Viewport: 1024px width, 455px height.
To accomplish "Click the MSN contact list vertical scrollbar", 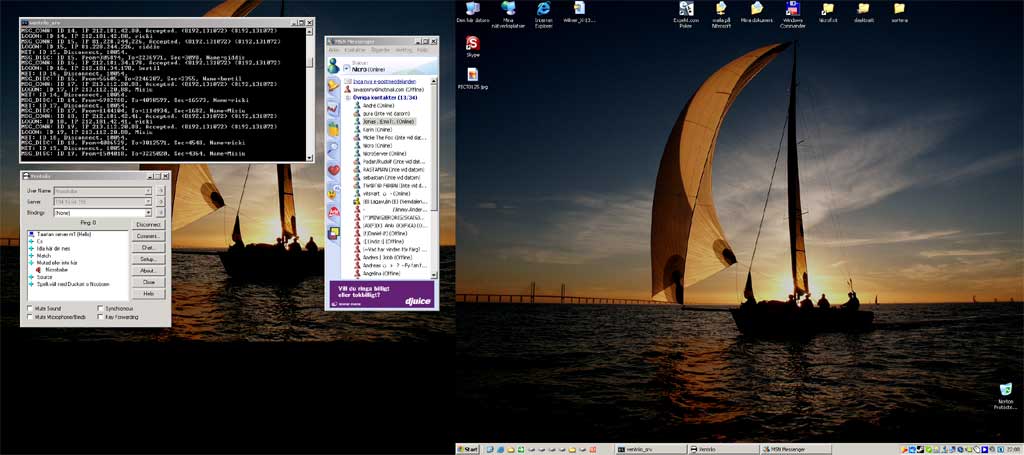I will coord(433,178).
